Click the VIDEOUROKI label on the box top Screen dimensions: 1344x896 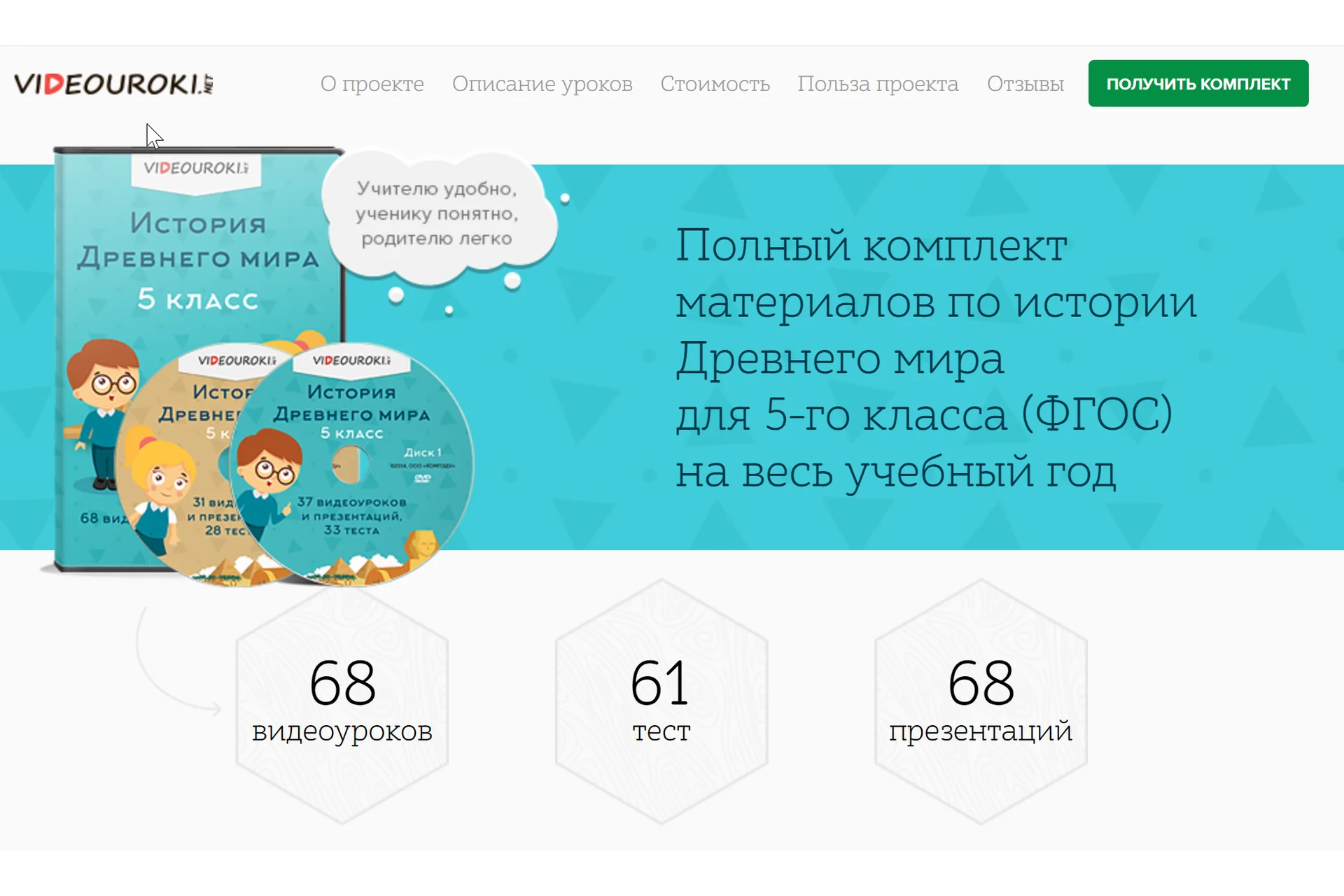tap(196, 169)
